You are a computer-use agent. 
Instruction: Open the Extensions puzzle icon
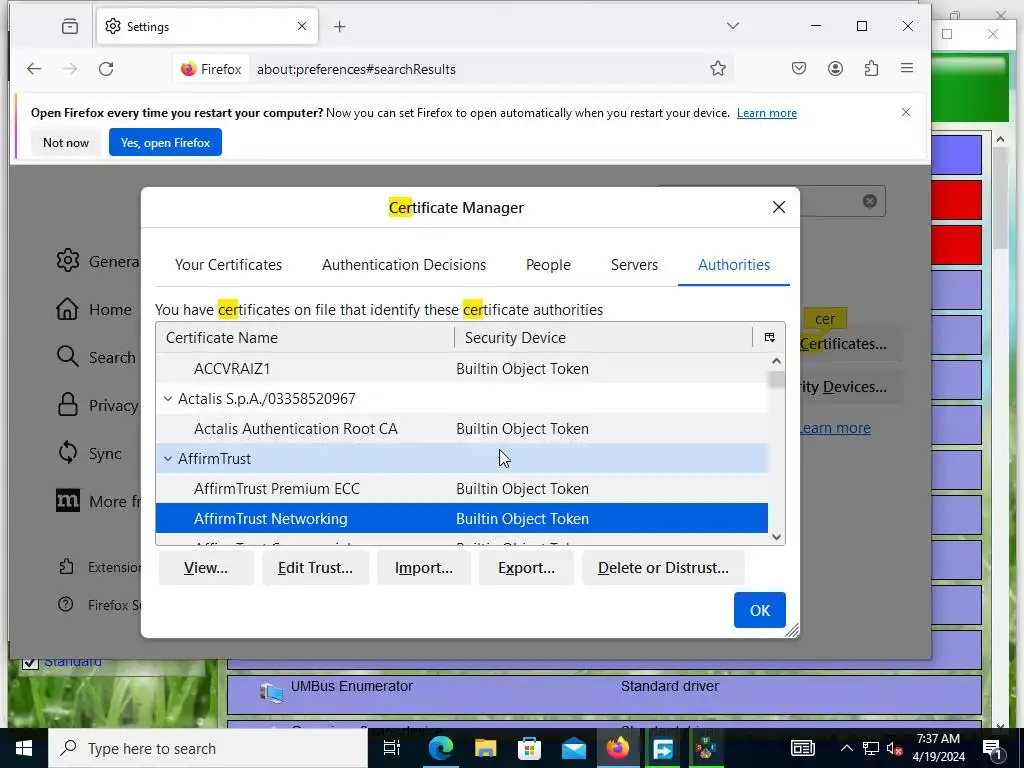[x=871, y=69]
